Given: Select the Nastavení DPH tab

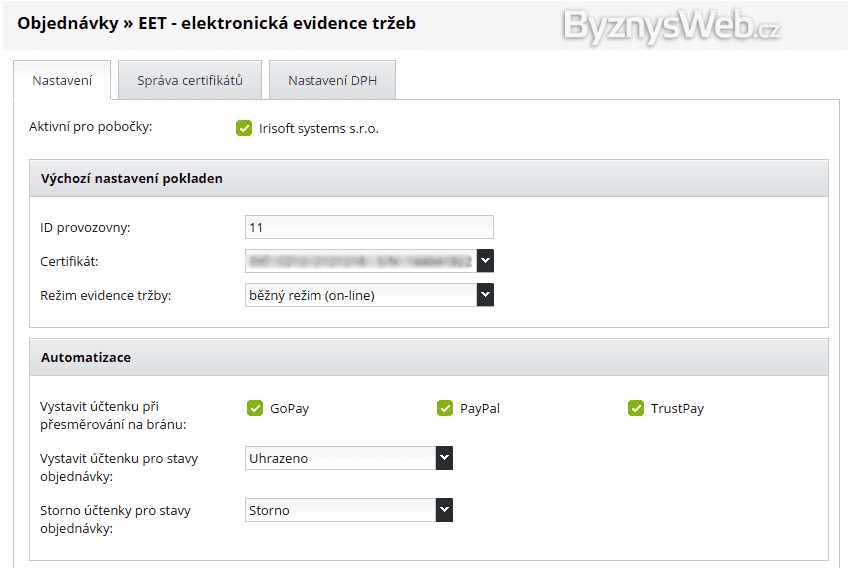Looking at the screenshot, I should (x=332, y=81).
